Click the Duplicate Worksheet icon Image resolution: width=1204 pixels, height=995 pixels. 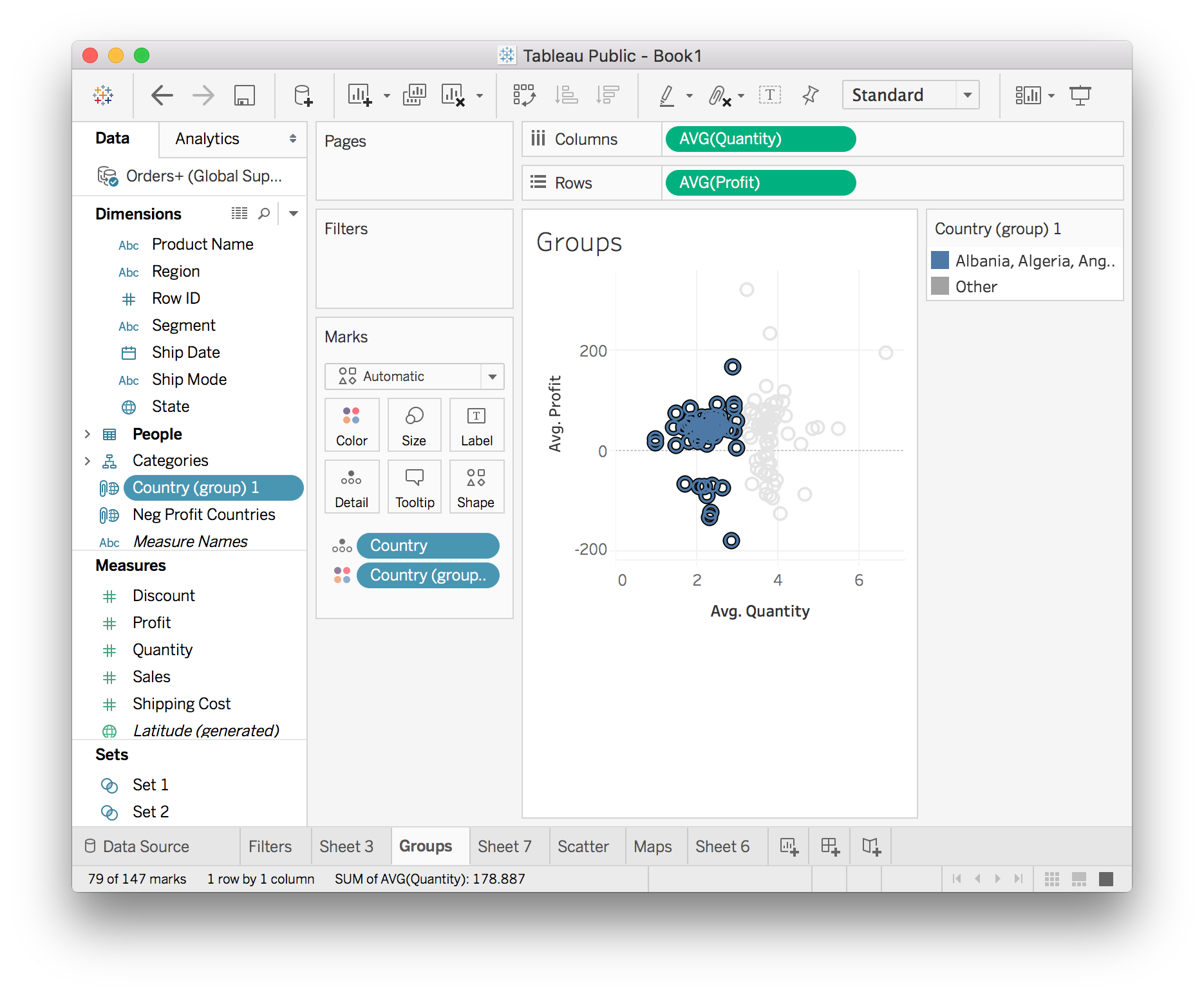click(414, 95)
